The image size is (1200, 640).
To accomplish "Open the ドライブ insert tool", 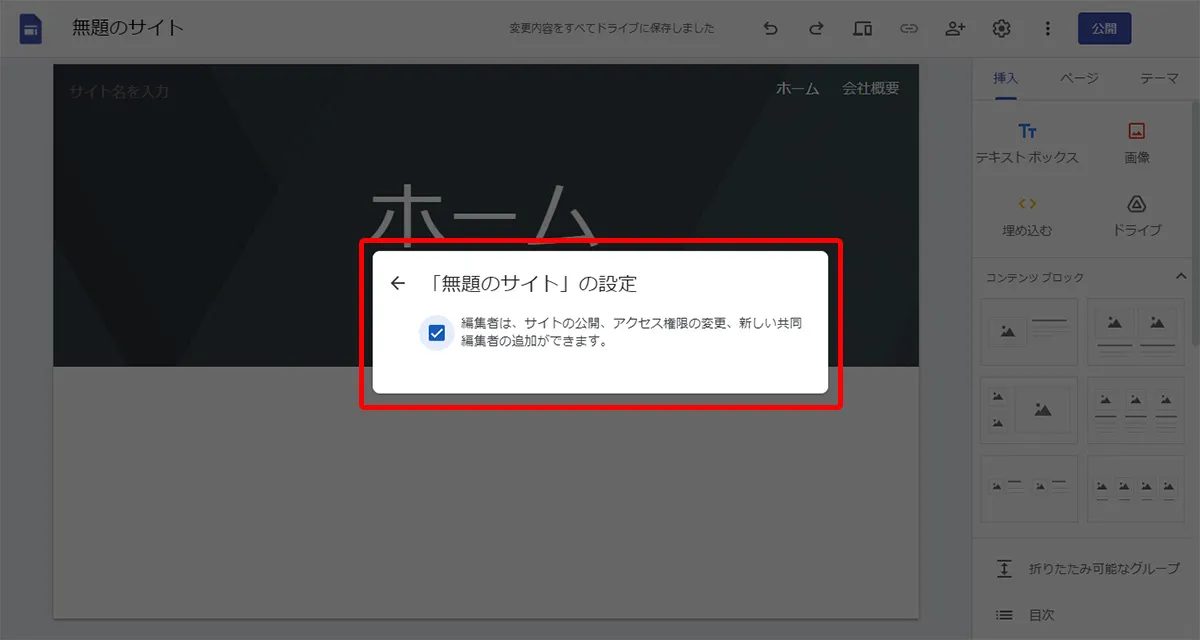I will pyautogui.click(x=1136, y=215).
